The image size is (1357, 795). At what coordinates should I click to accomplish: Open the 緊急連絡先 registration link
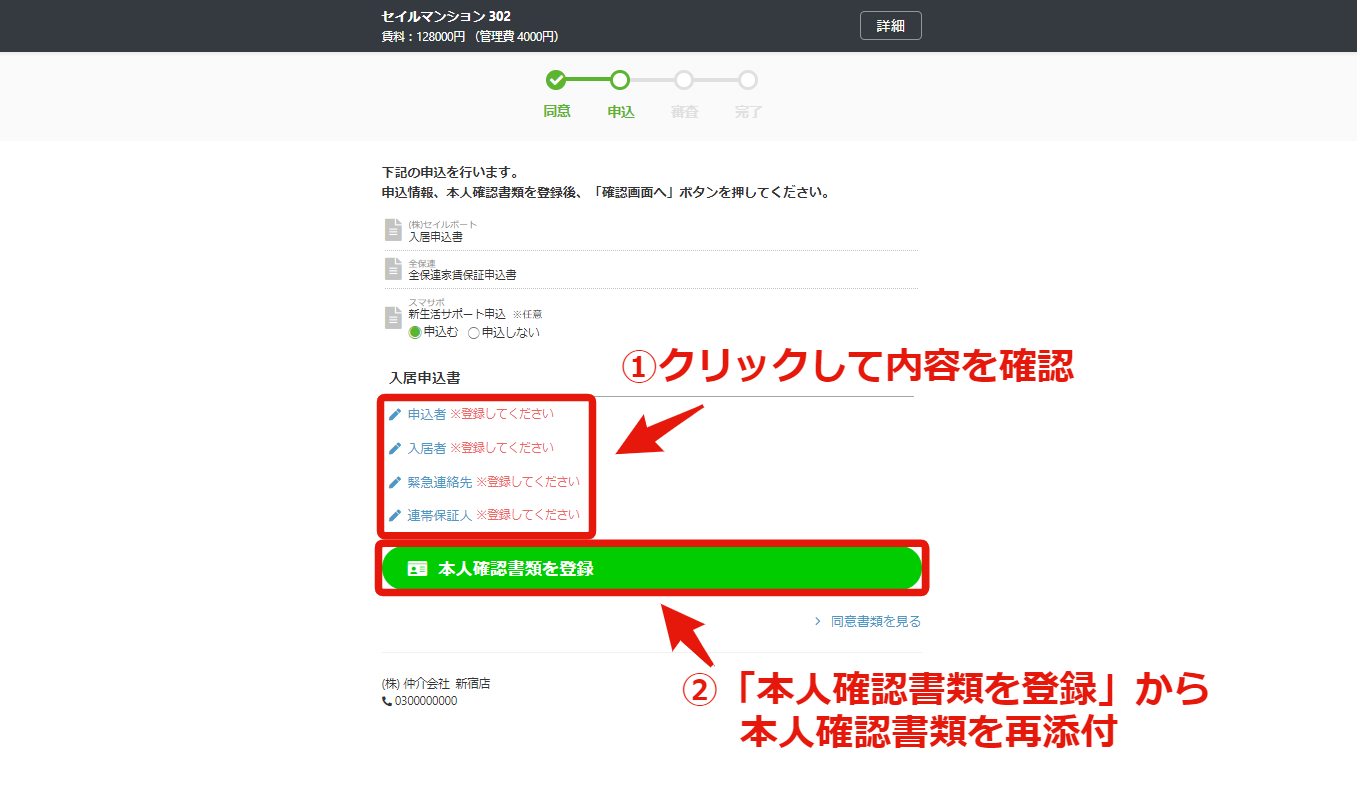(x=440, y=482)
